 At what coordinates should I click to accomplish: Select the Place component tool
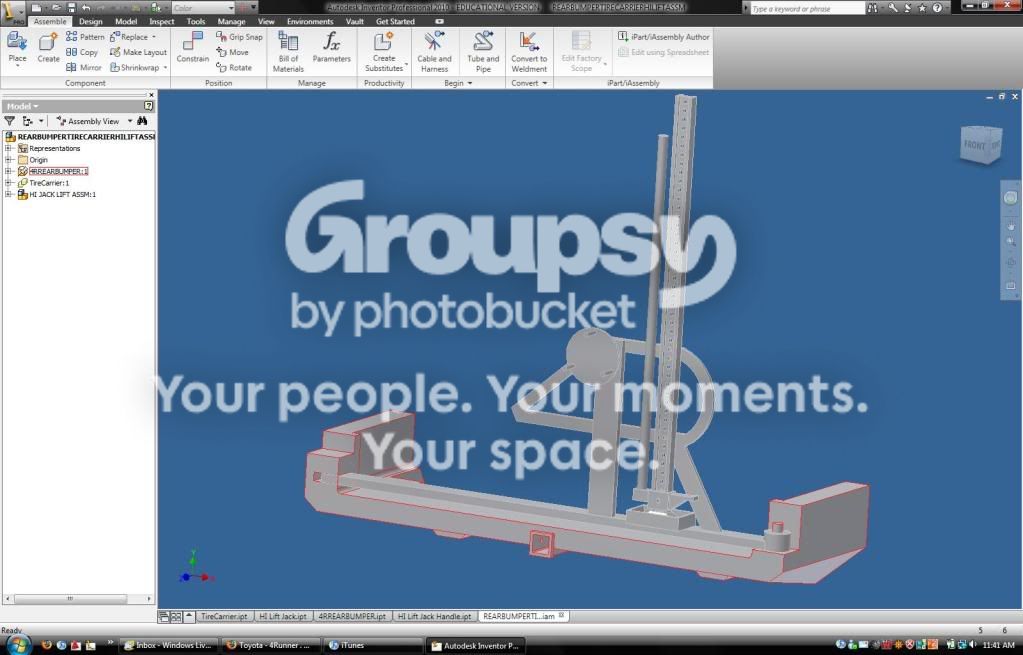pos(17,48)
